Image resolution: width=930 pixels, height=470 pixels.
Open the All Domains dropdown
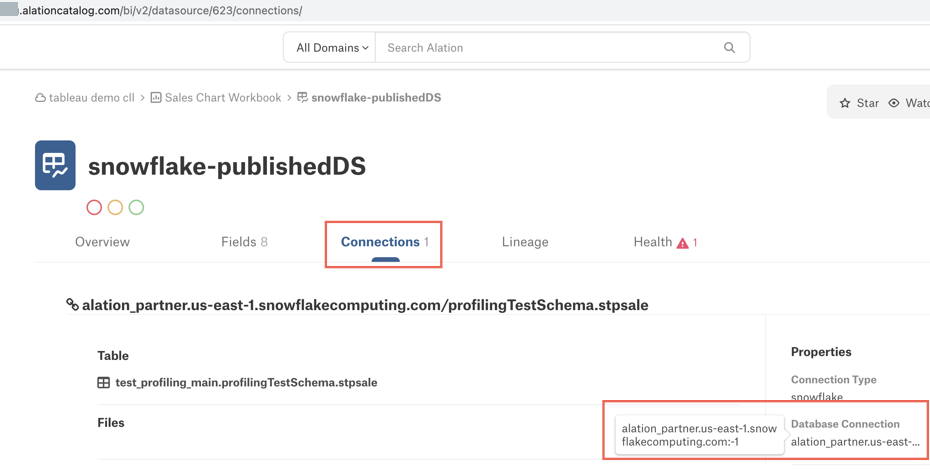pyautogui.click(x=330, y=47)
